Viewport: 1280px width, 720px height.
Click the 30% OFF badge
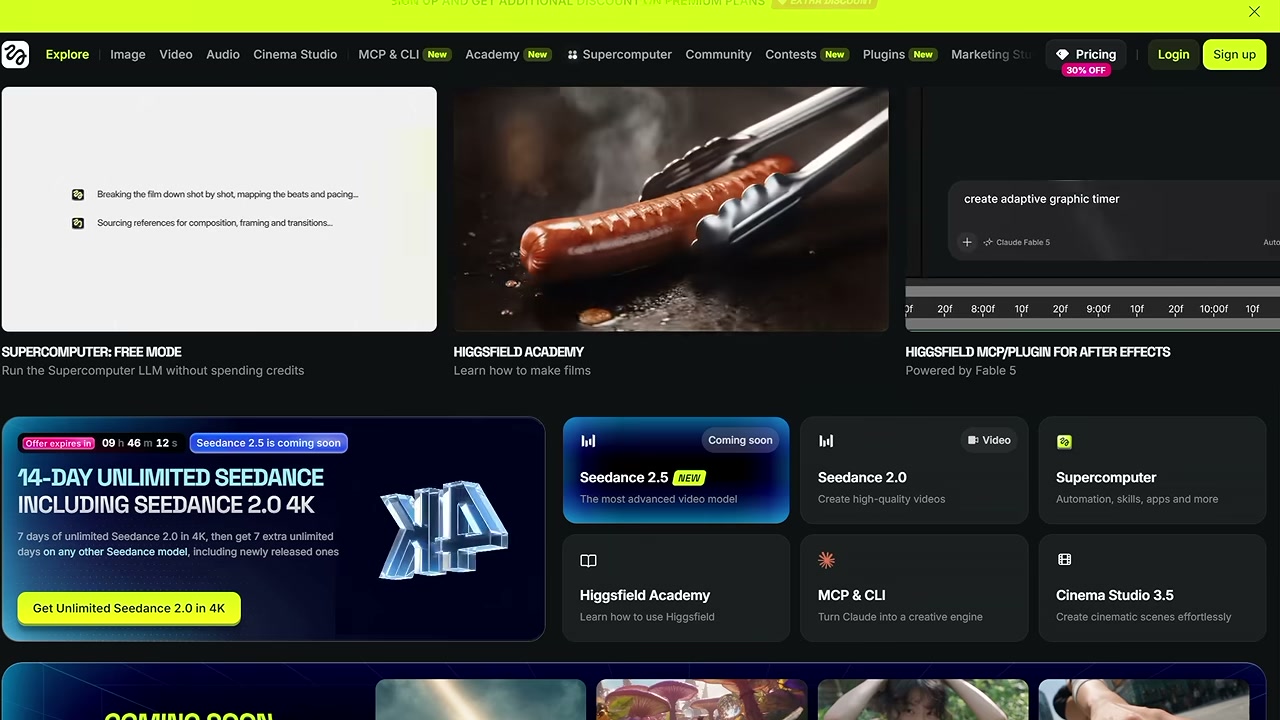point(1086,71)
